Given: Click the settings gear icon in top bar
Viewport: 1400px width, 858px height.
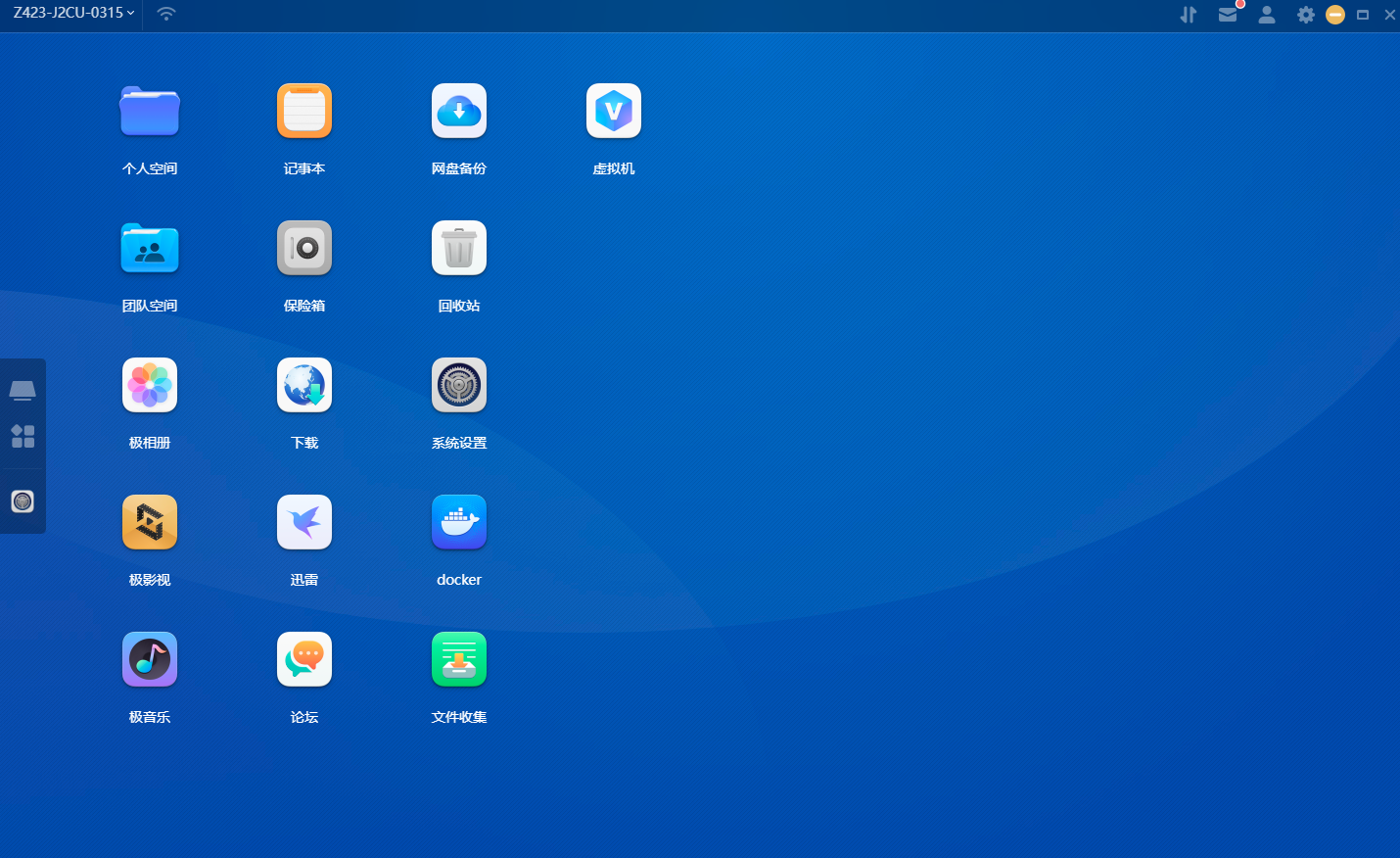Looking at the screenshot, I should click(x=1306, y=15).
